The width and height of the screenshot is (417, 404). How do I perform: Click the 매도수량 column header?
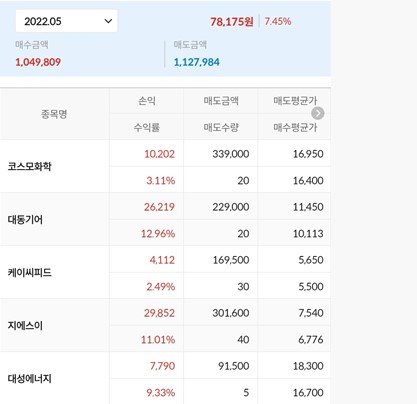point(221,127)
